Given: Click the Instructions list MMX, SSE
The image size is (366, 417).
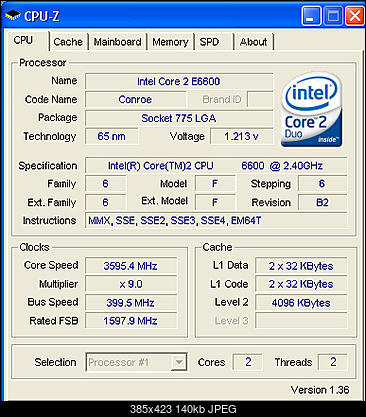Looking at the screenshot, I should [216, 220].
